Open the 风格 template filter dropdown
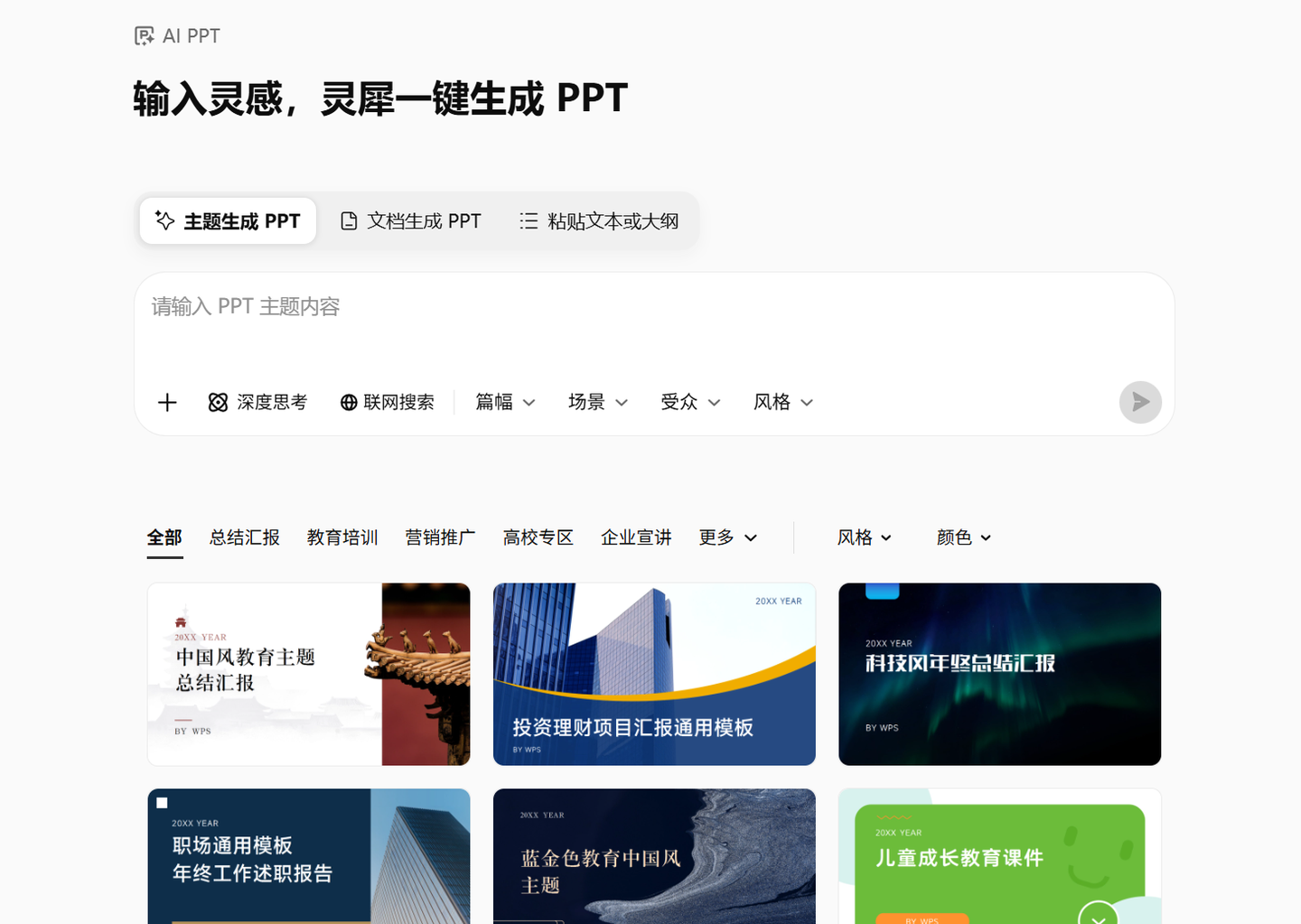This screenshot has height=924, width=1301. 864,537
